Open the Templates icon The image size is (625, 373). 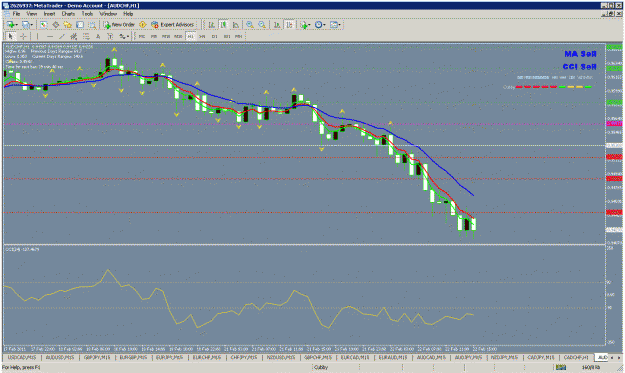tap(333, 25)
